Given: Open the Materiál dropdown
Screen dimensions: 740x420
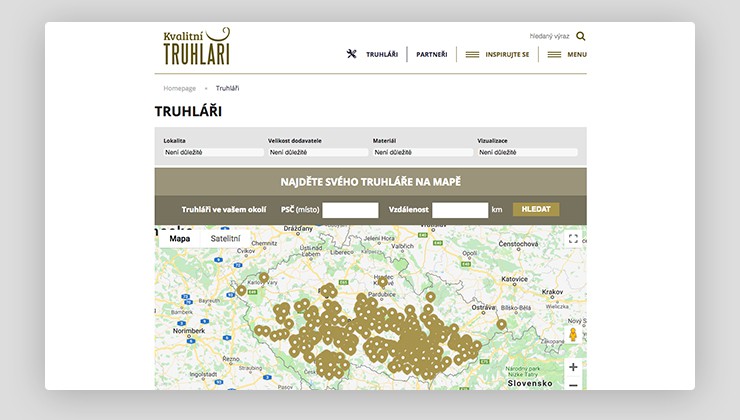Looking at the screenshot, I should [x=423, y=152].
